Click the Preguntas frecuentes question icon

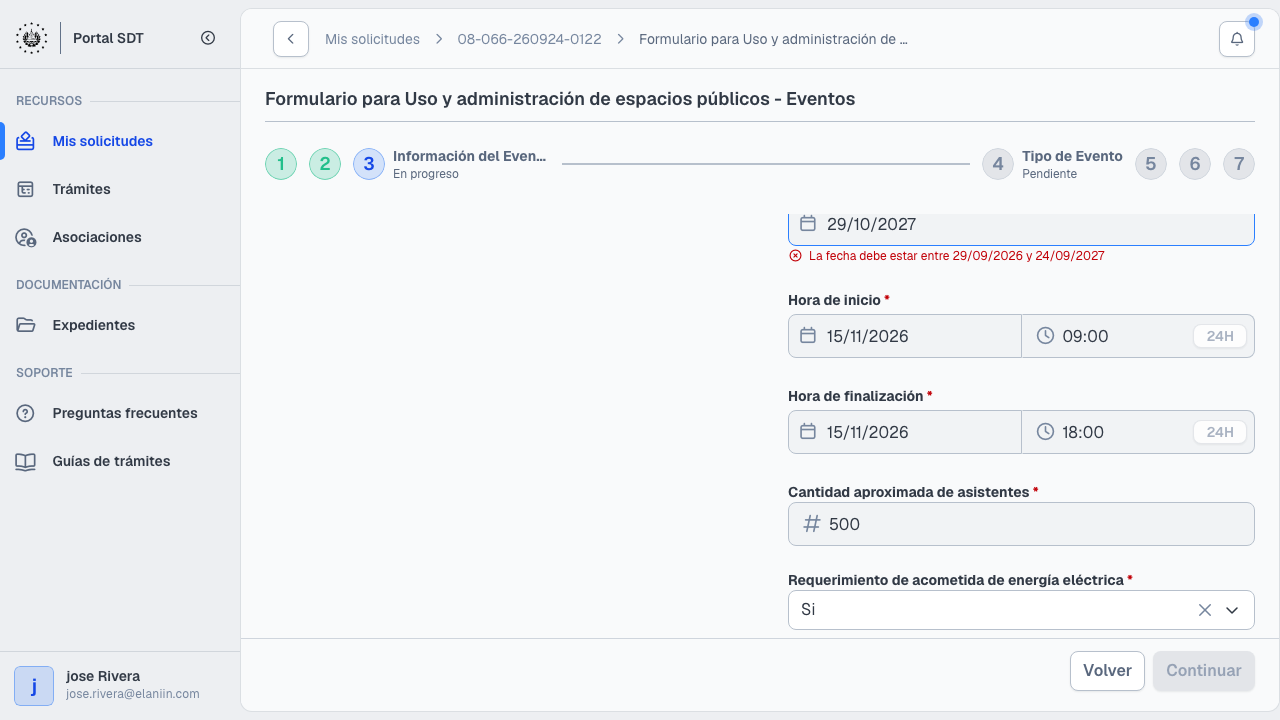(26, 413)
